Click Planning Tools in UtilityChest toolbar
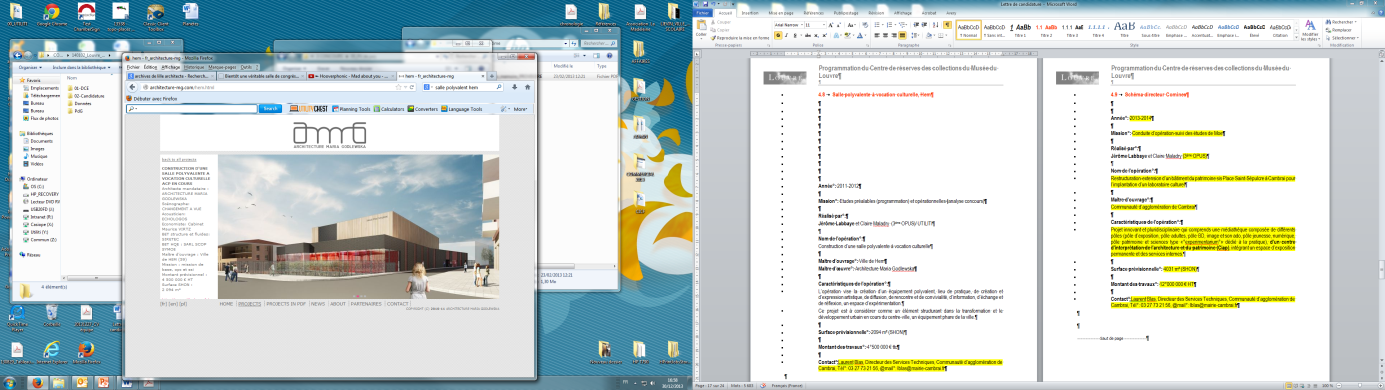 pyautogui.click(x=351, y=109)
